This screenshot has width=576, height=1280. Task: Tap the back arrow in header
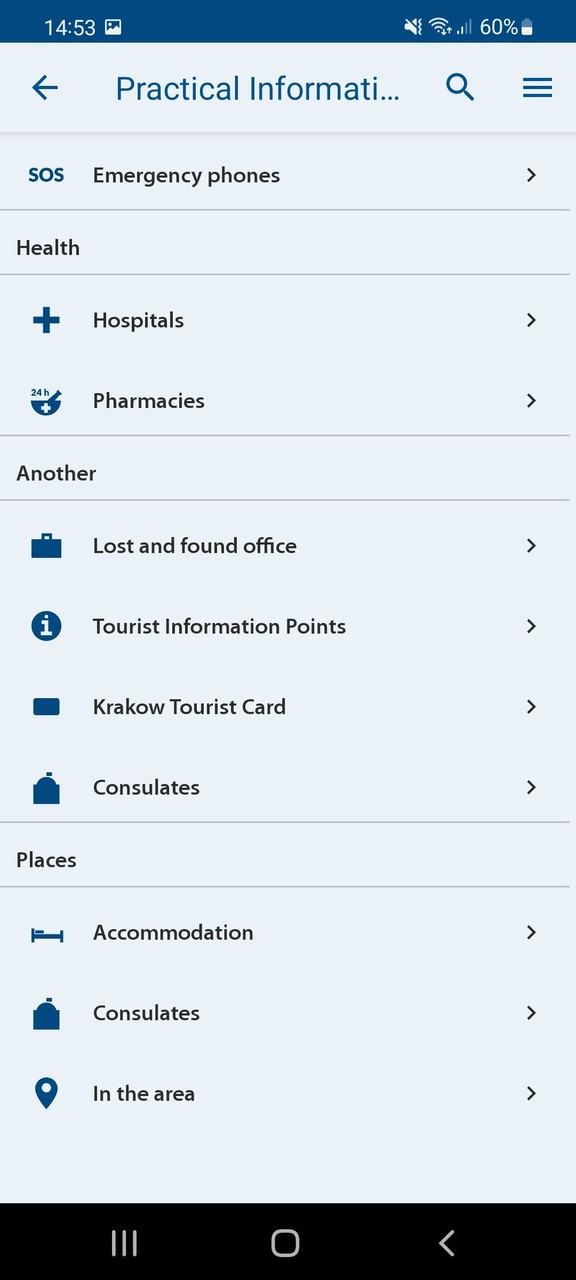coord(45,88)
